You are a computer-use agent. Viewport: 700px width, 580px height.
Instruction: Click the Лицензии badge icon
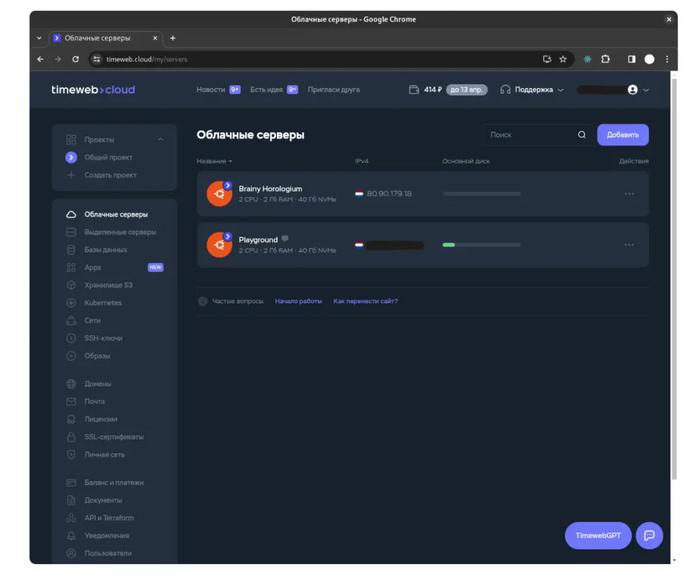tap(71, 419)
